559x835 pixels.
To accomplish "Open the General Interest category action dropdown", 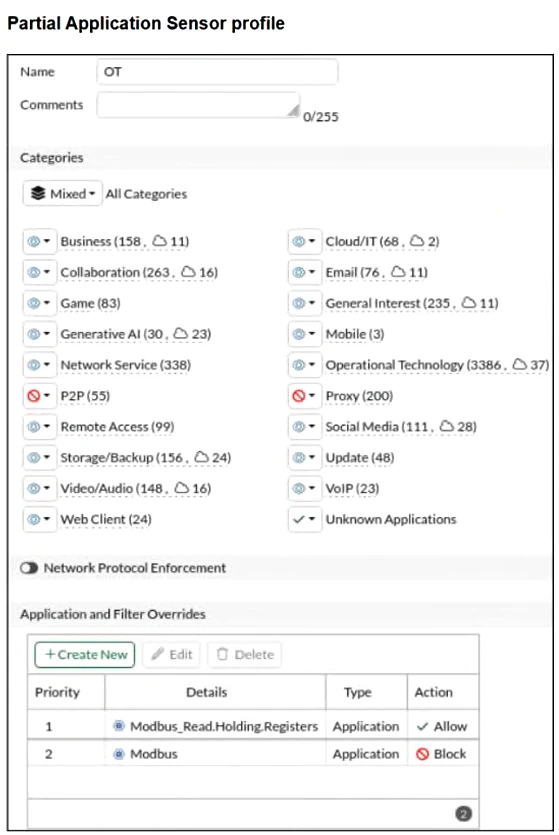I will click(305, 303).
